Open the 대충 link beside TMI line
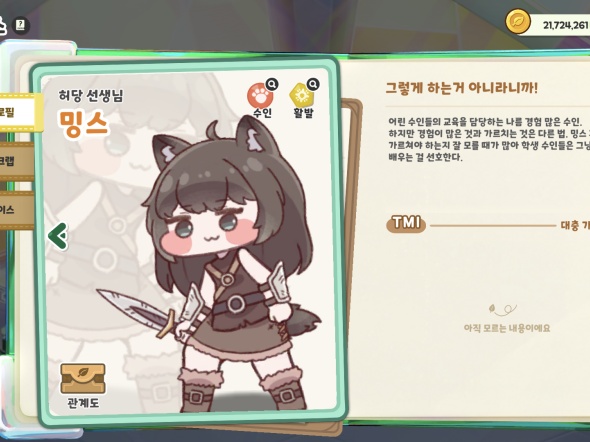Image resolution: width=590 pixels, height=442 pixels. pyautogui.click(x=575, y=225)
